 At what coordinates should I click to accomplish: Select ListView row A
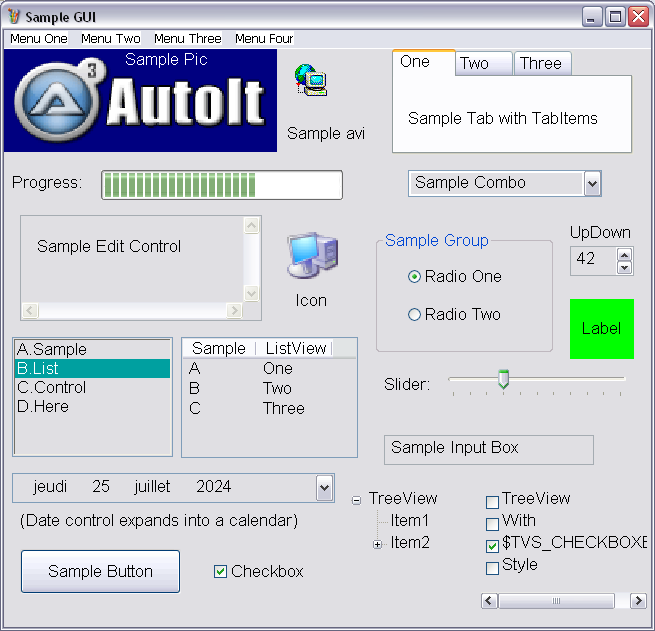269,369
